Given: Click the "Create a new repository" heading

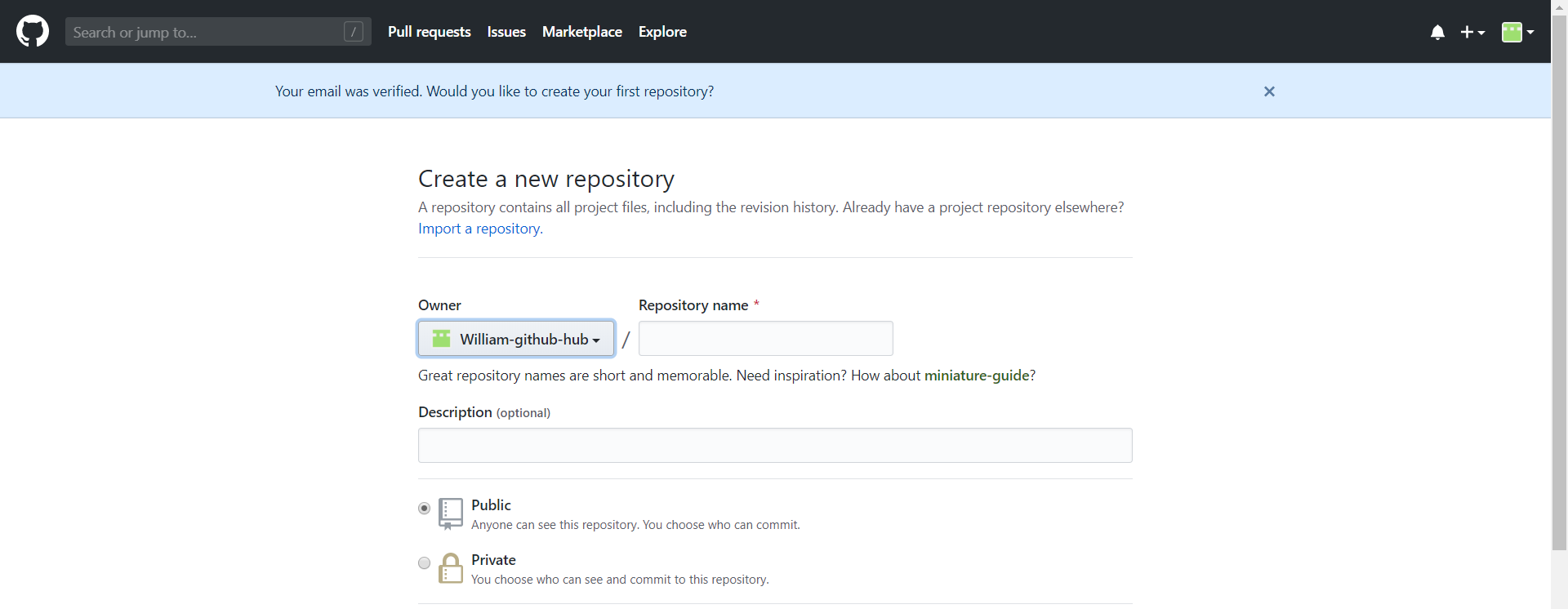Looking at the screenshot, I should [x=546, y=179].
